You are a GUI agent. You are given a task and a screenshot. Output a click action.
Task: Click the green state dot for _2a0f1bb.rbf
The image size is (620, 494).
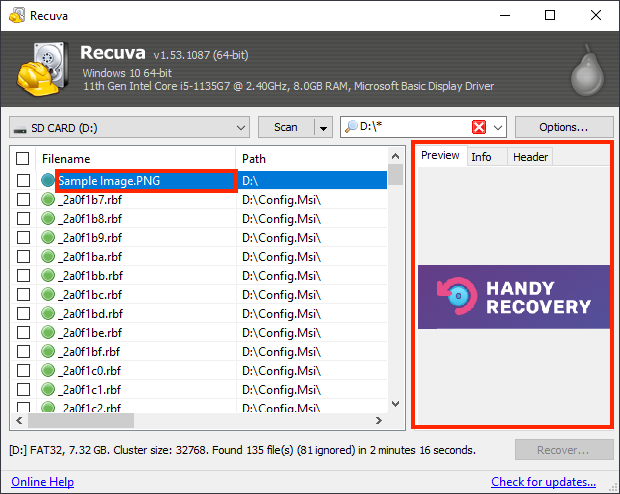click(x=48, y=275)
